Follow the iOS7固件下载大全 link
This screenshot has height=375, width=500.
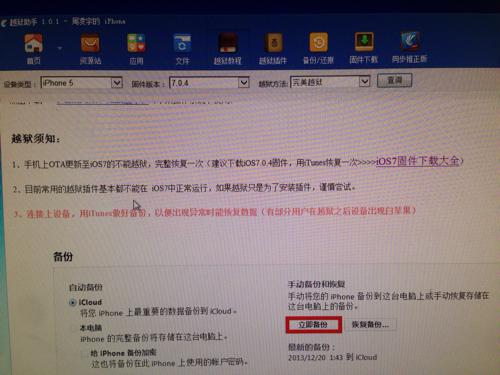coord(418,161)
